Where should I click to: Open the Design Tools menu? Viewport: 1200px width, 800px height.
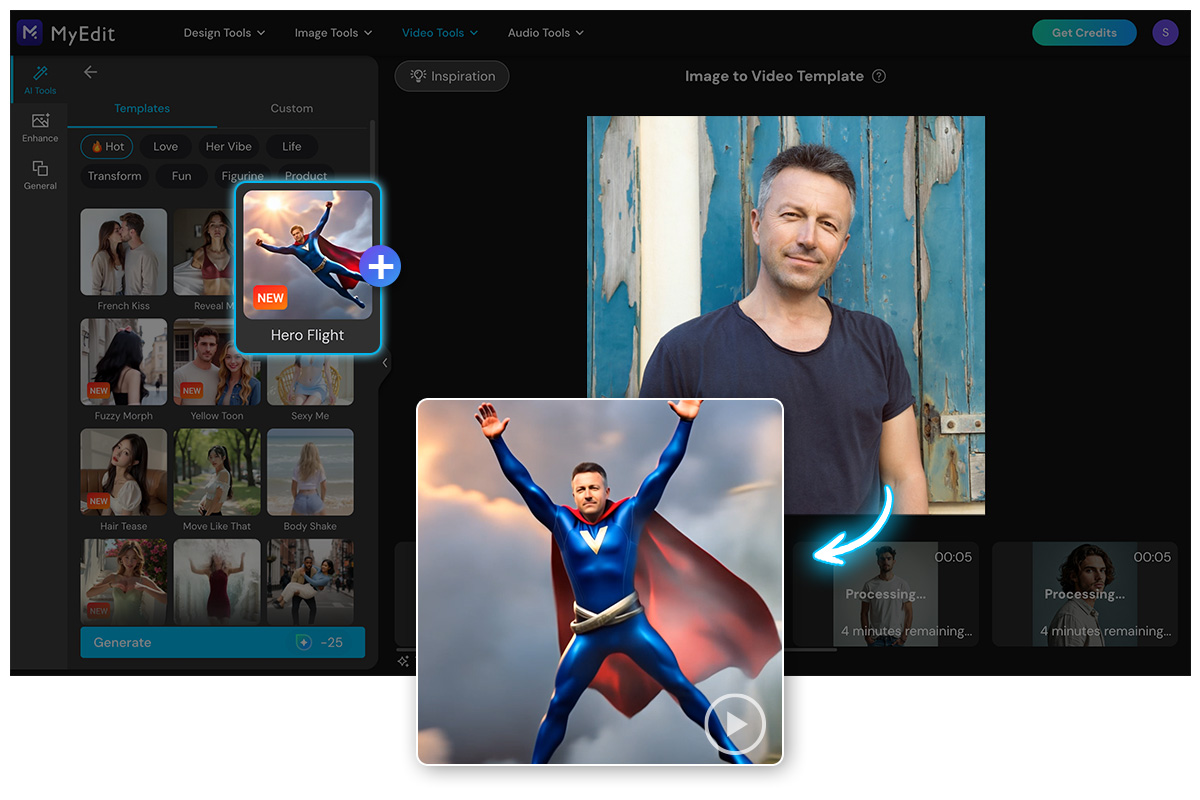pyautogui.click(x=223, y=32)
